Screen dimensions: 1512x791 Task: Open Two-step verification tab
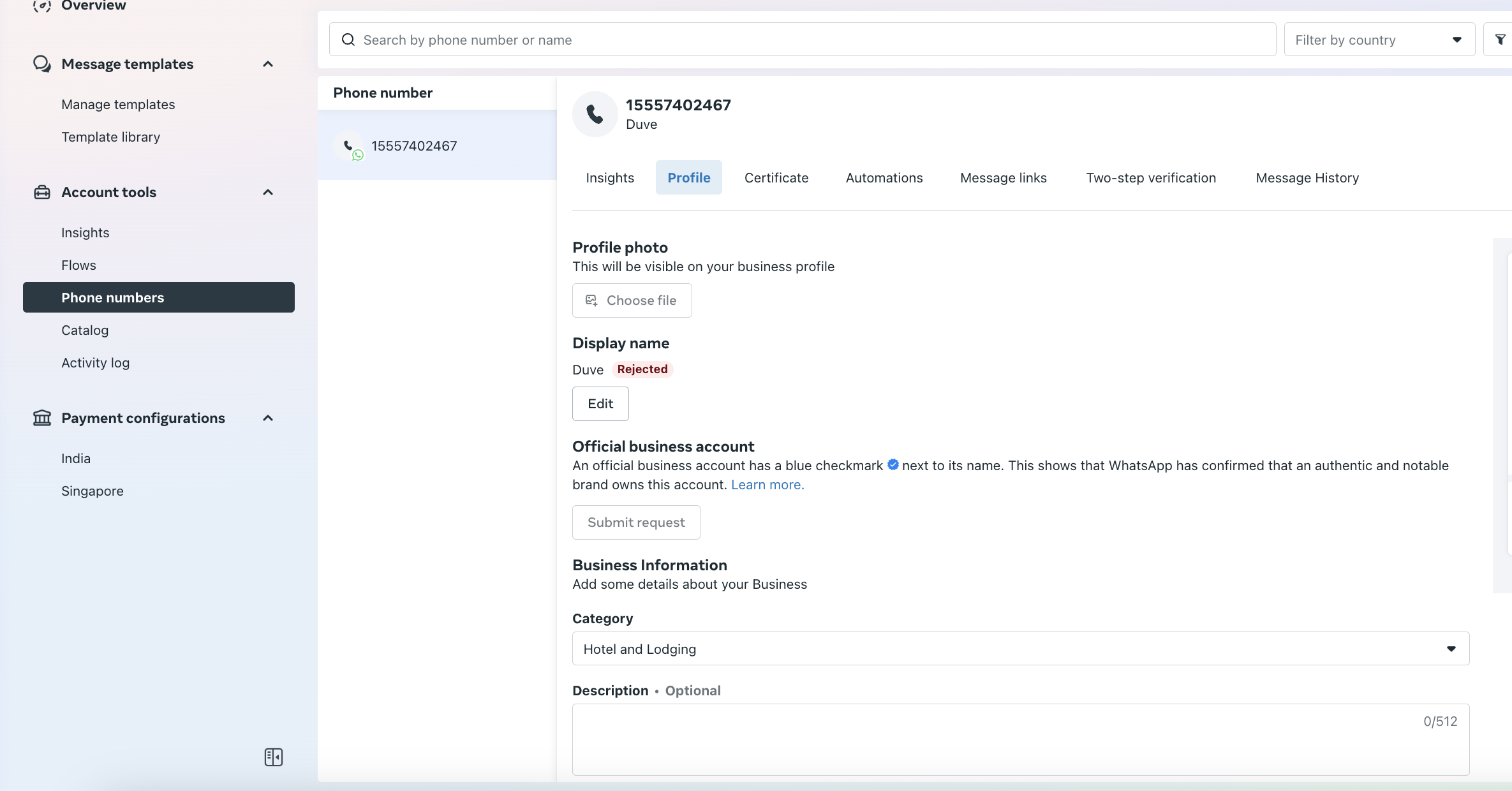click(1151, 177)
